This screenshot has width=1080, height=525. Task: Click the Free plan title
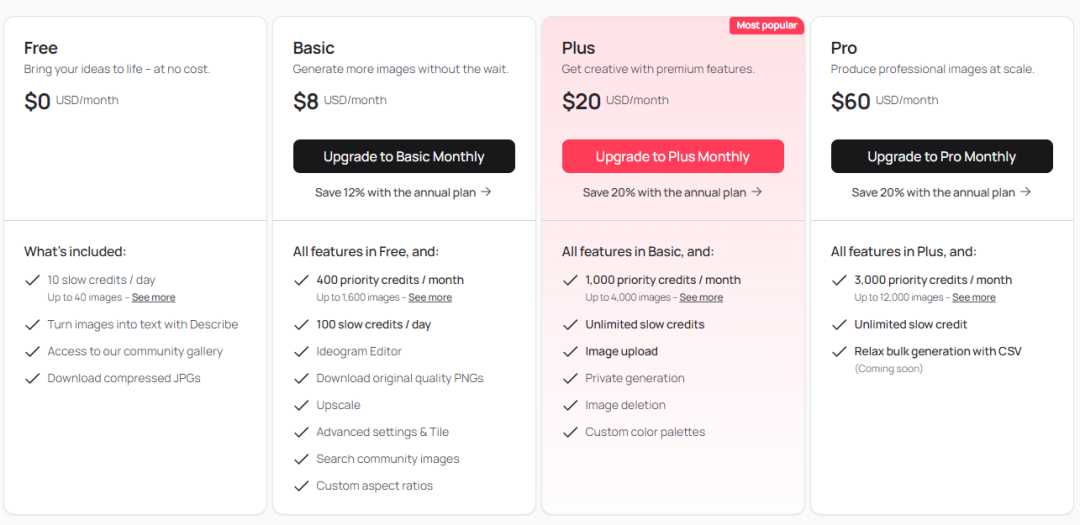(x=41, y=48)
